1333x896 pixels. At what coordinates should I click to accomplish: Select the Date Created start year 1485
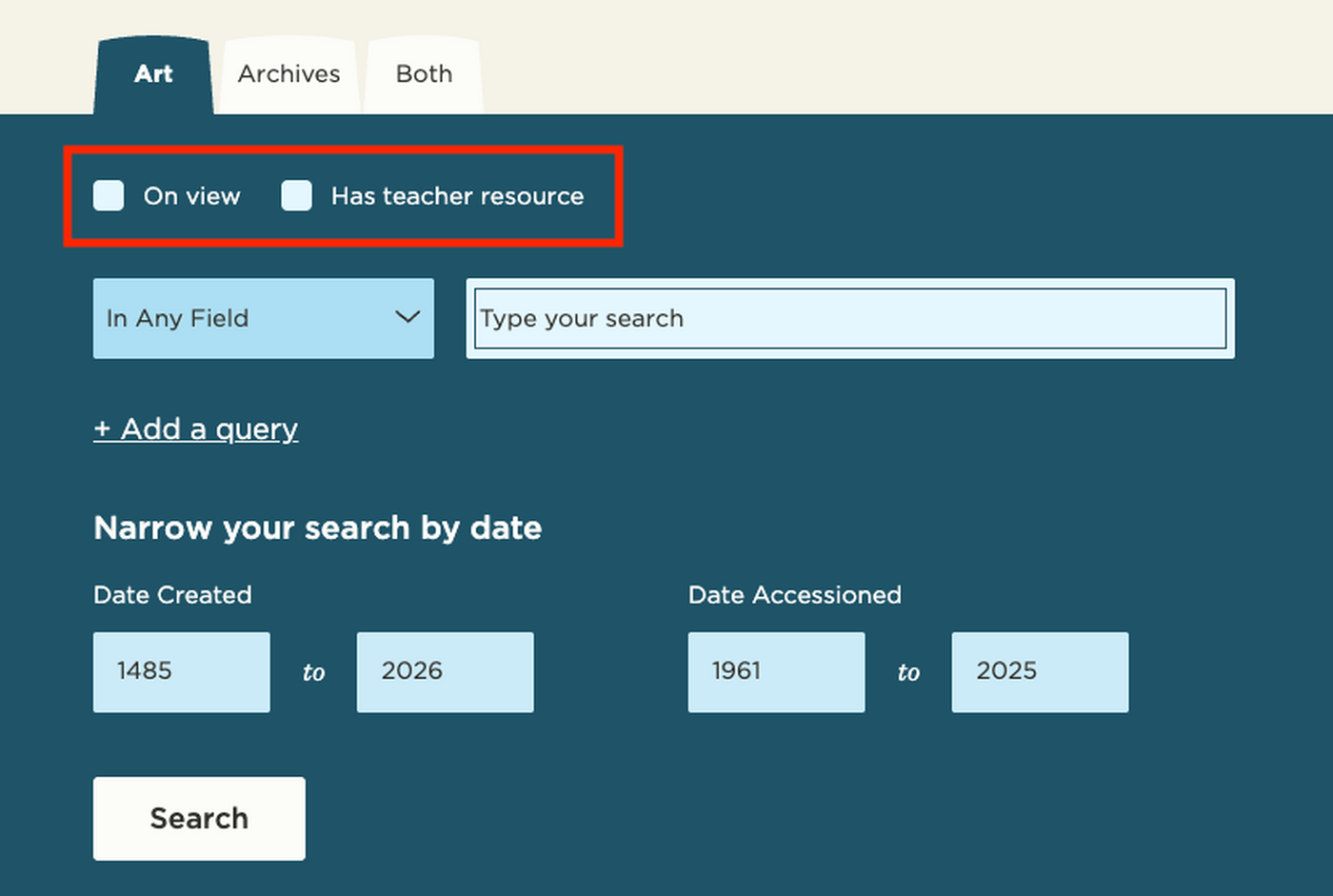(x=181, y=671)
